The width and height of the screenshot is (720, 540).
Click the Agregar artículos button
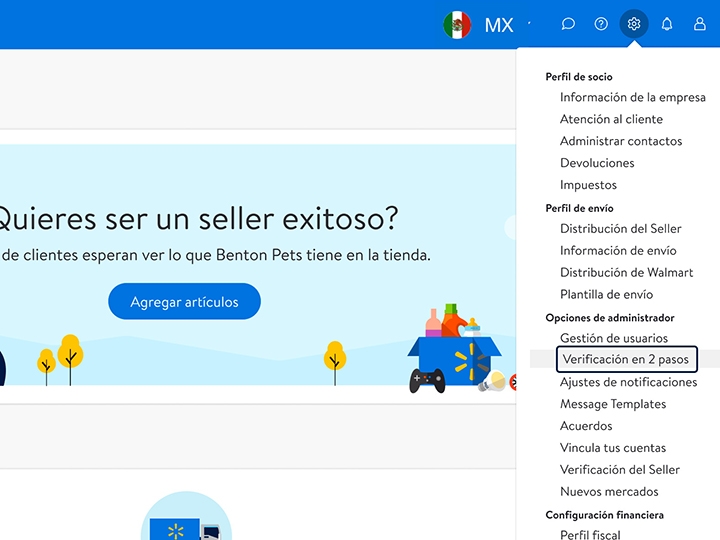[185, 301]
